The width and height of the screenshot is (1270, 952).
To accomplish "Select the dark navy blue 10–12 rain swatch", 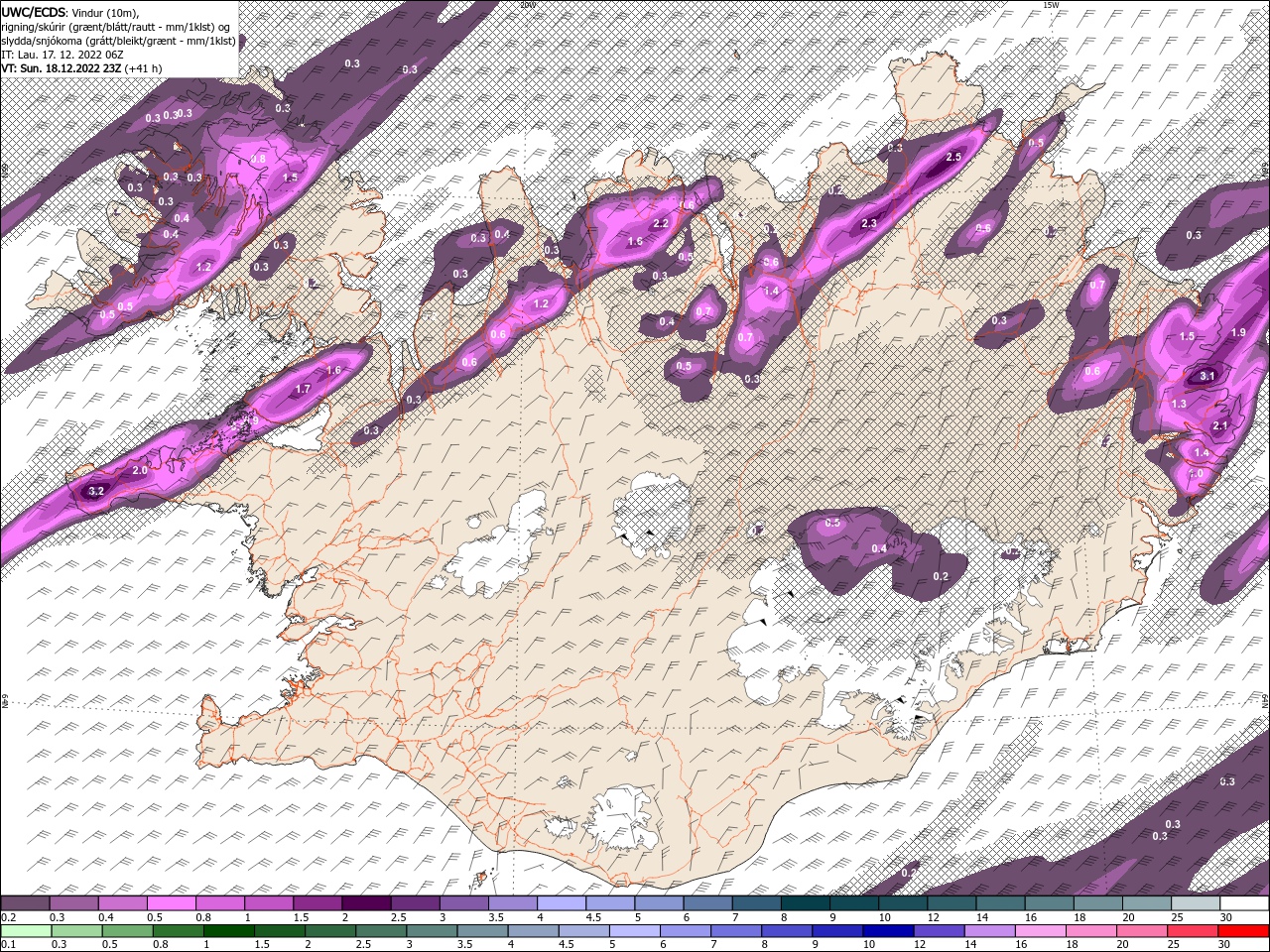I will [887, 931].
